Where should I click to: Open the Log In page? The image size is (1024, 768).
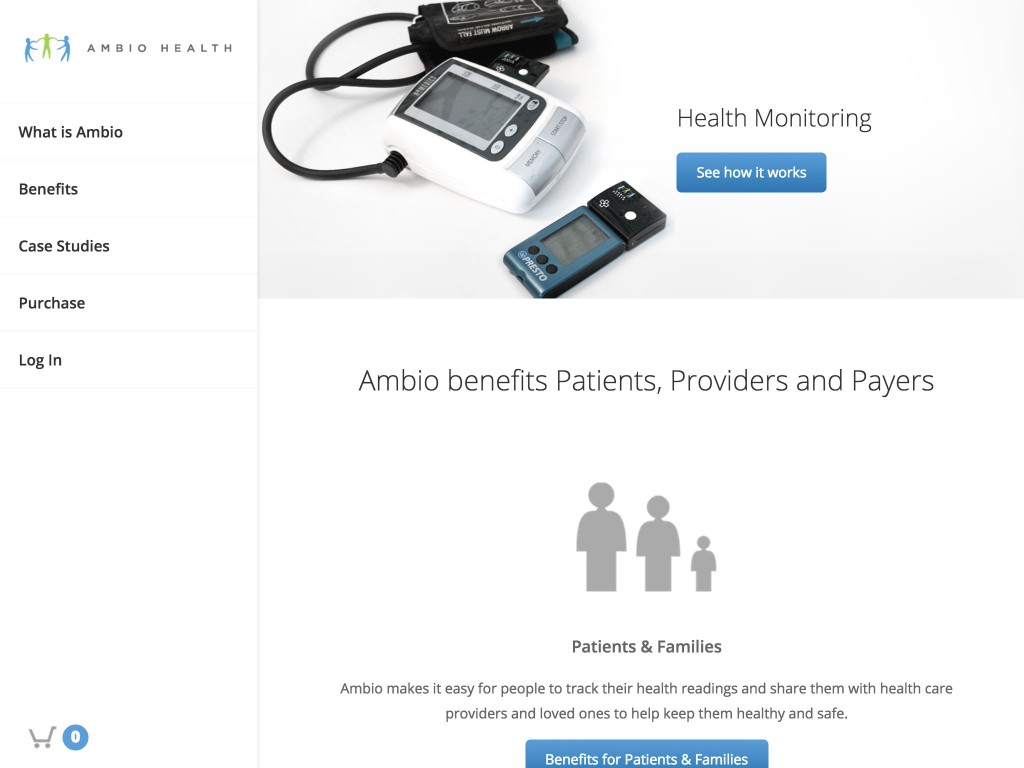point(40,360)
